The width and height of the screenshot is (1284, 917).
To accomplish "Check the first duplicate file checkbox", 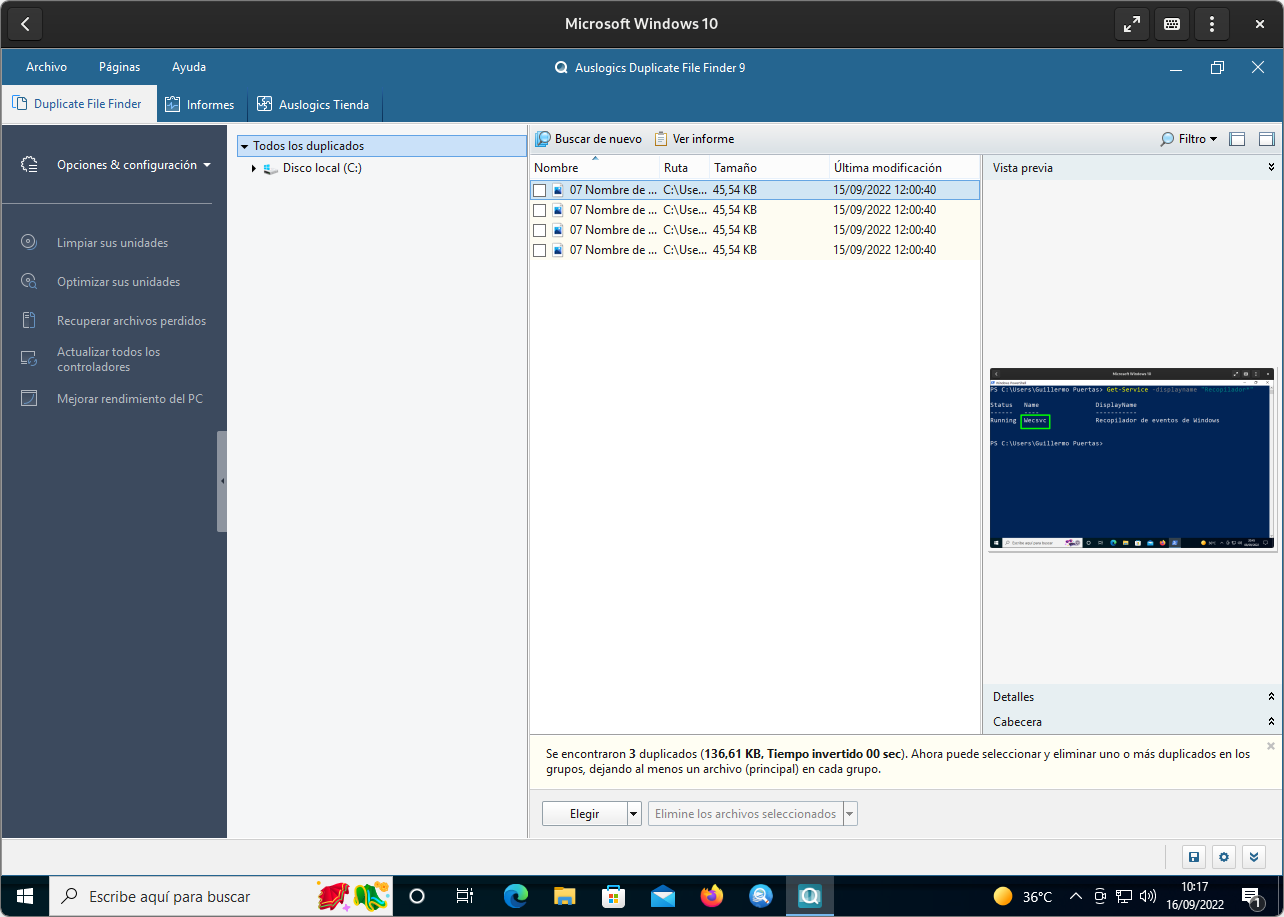I will [540, 190].
